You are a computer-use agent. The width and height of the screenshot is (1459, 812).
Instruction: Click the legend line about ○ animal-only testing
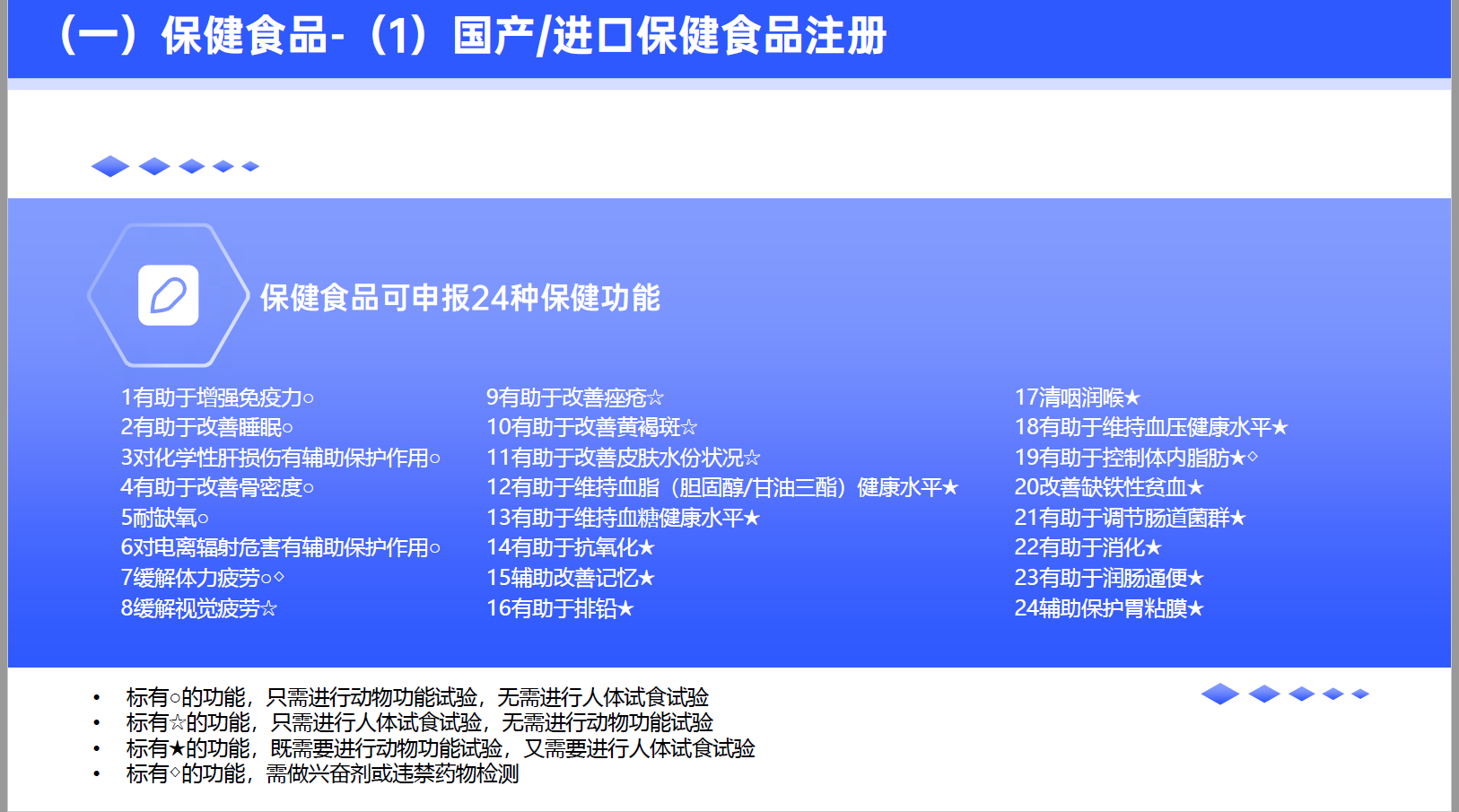click(x=417, y=697)
